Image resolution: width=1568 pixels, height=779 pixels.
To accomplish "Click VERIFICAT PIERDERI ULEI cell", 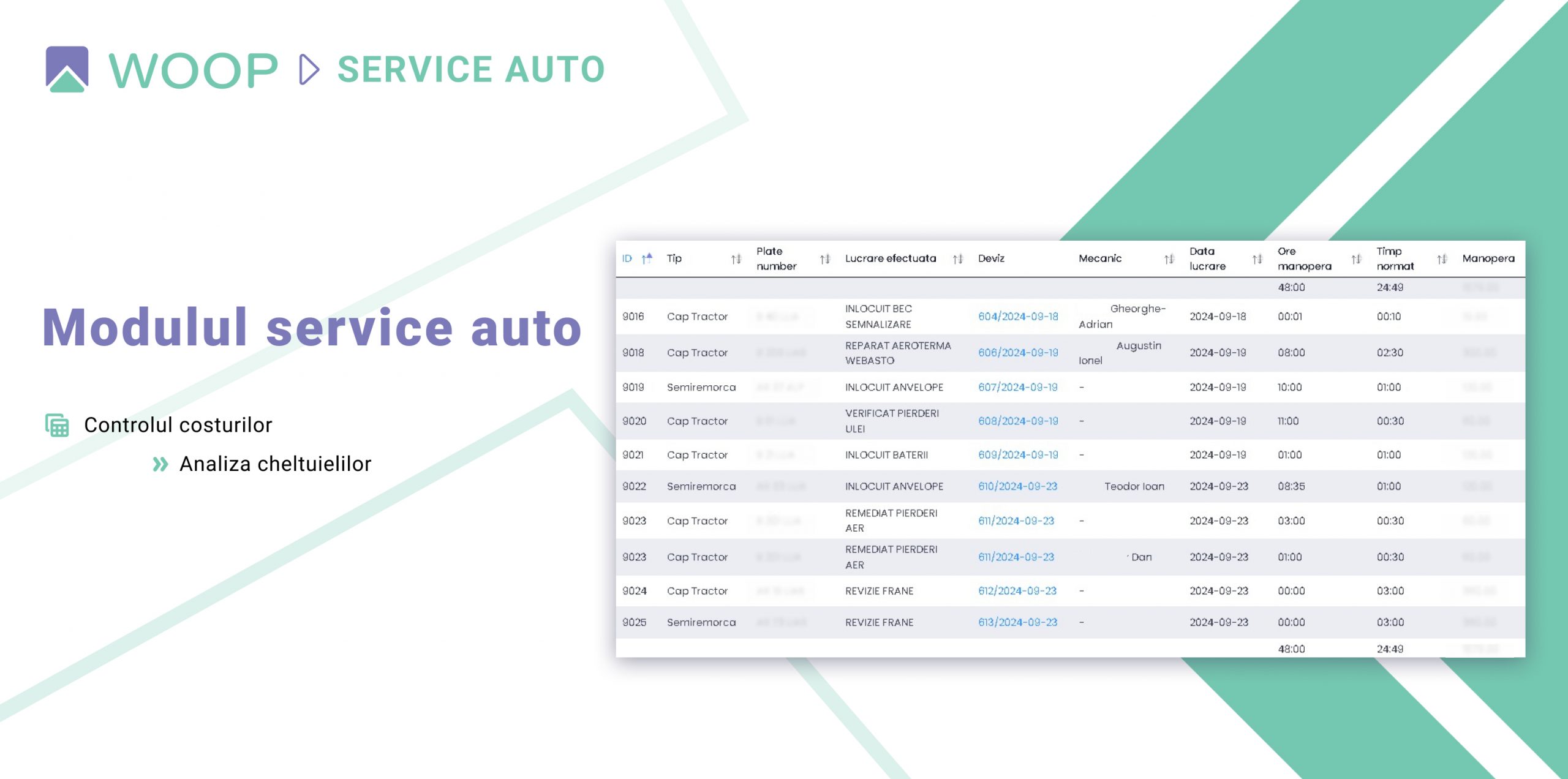I will (x=892, y=421).
